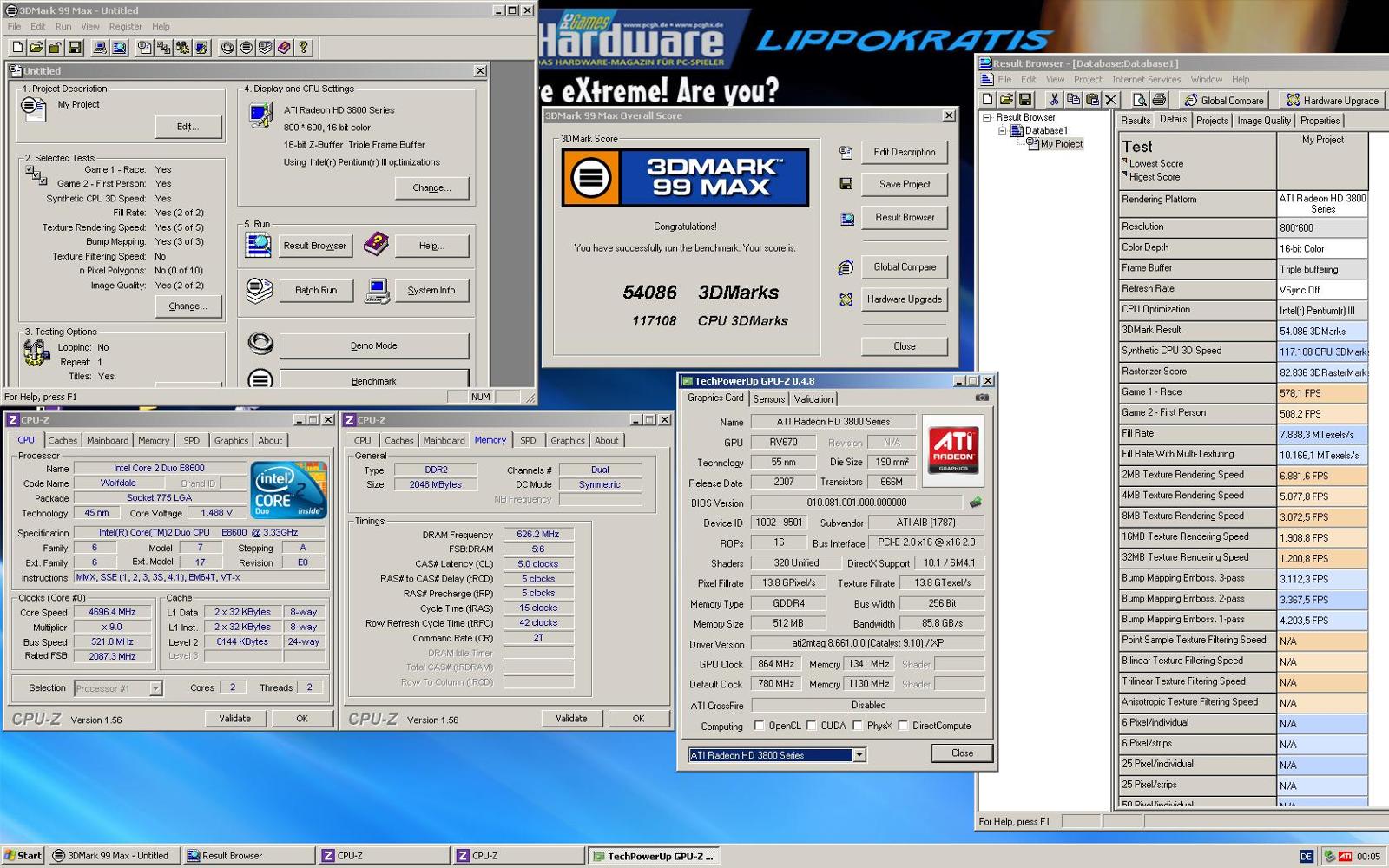Click Open folder icon in 3DMark toolbar
This screenshot has height=868, width=1389.
pyautogui.click(x=36, y=48)
